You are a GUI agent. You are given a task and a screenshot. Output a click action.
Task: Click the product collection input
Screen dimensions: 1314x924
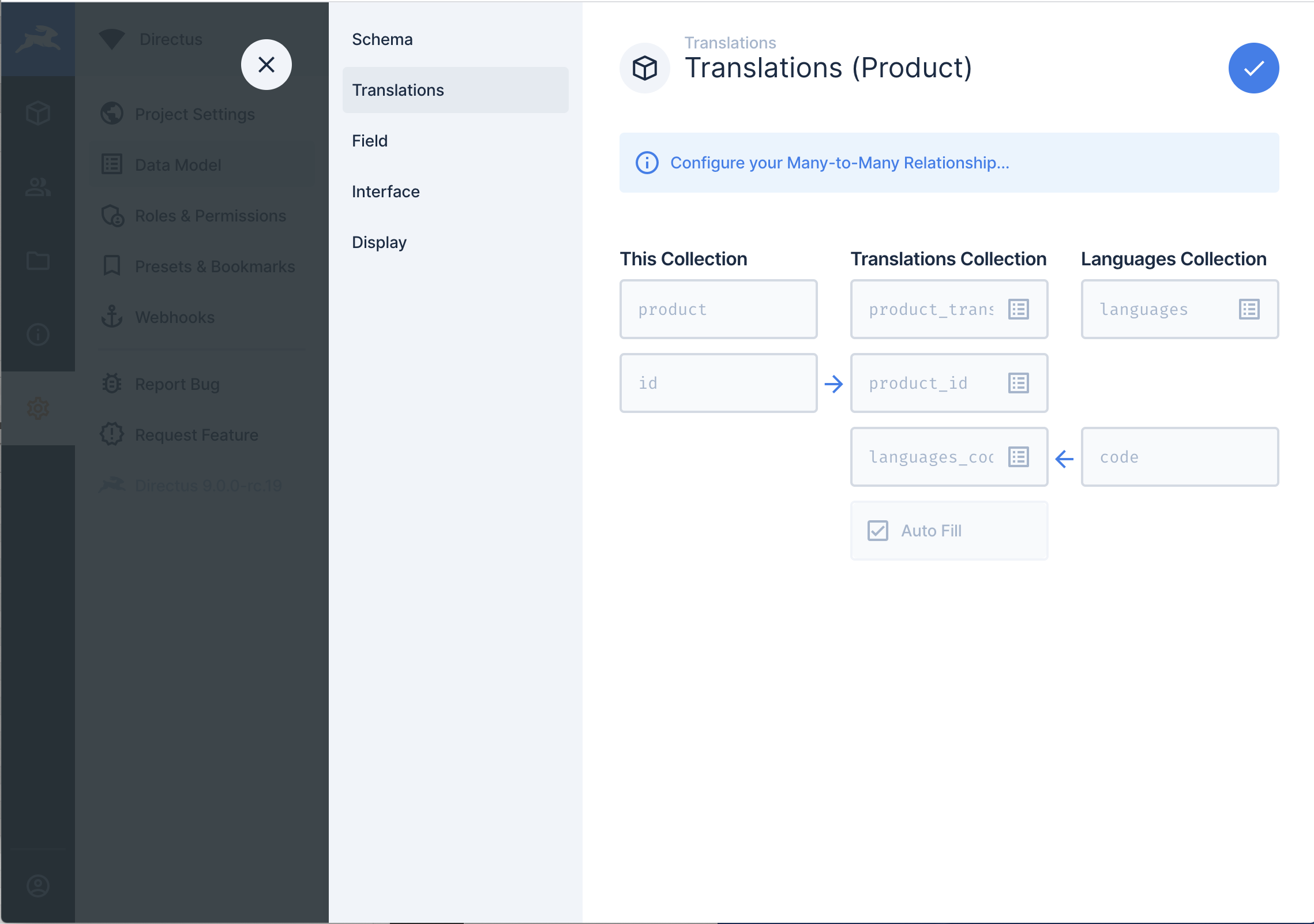tap(718, 310)
